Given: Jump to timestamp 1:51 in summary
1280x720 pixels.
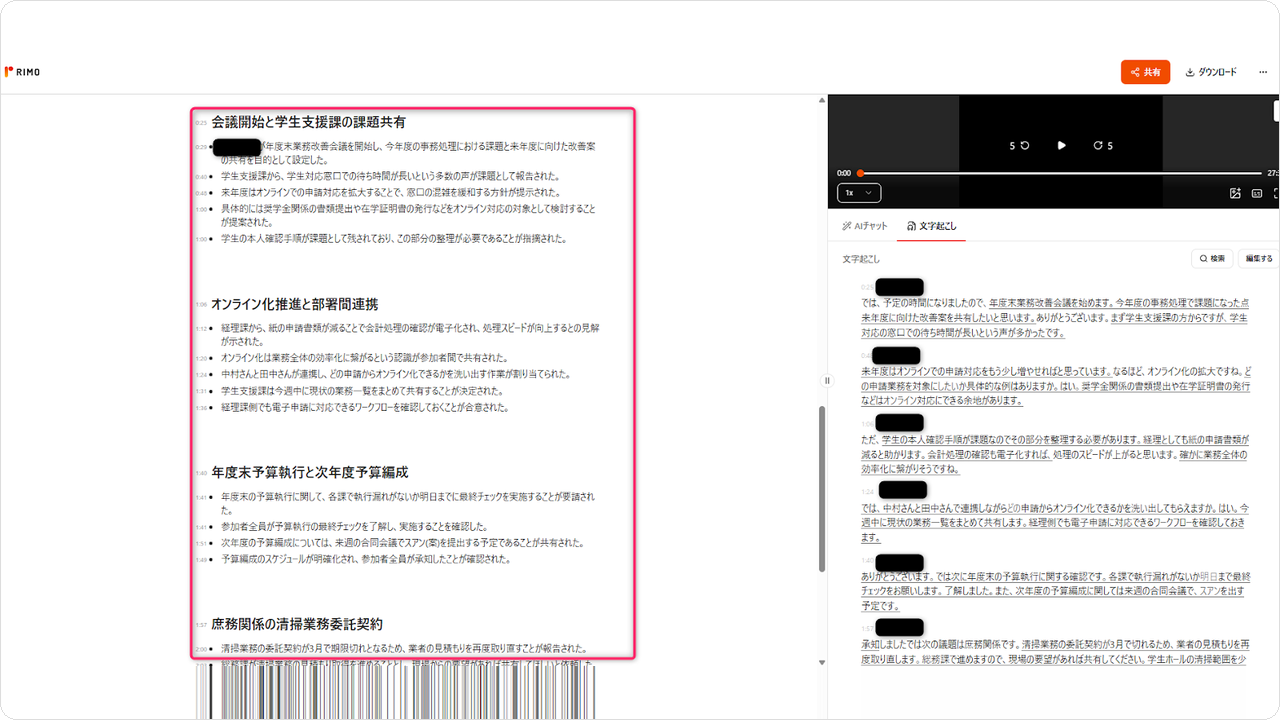Looking at the screenshot, I should (201, 543).
